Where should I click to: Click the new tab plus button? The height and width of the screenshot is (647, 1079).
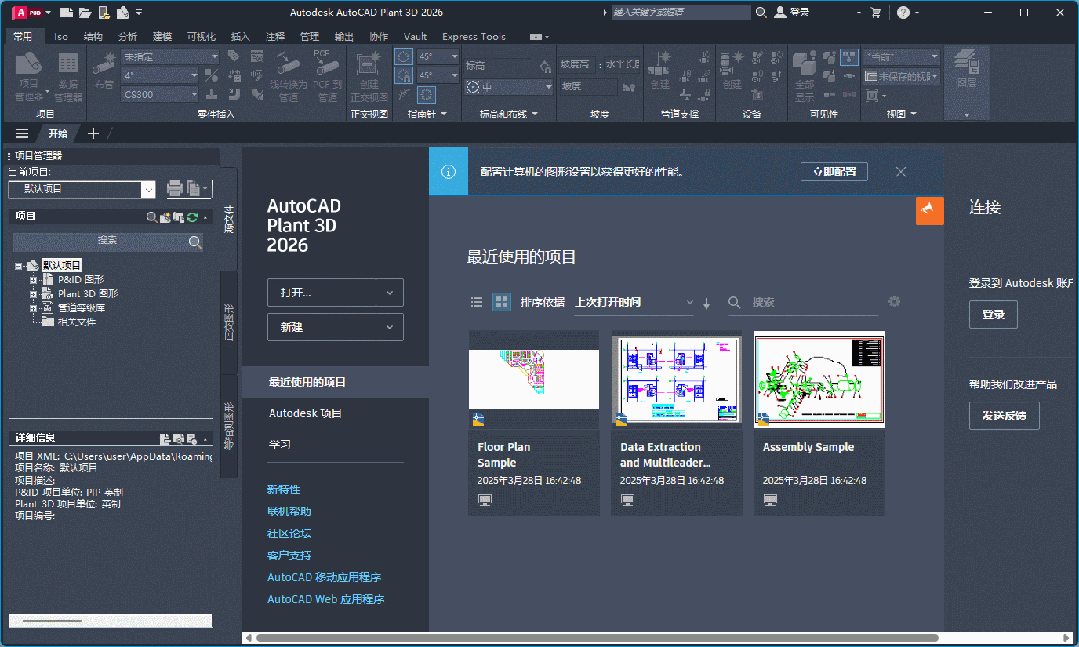[93, 134]
